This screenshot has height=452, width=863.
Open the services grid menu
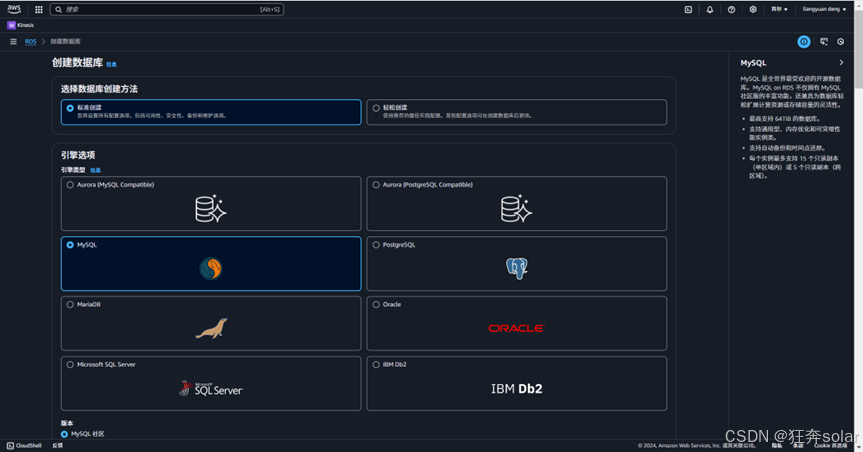pyautogui.click(x=39, y=9)
